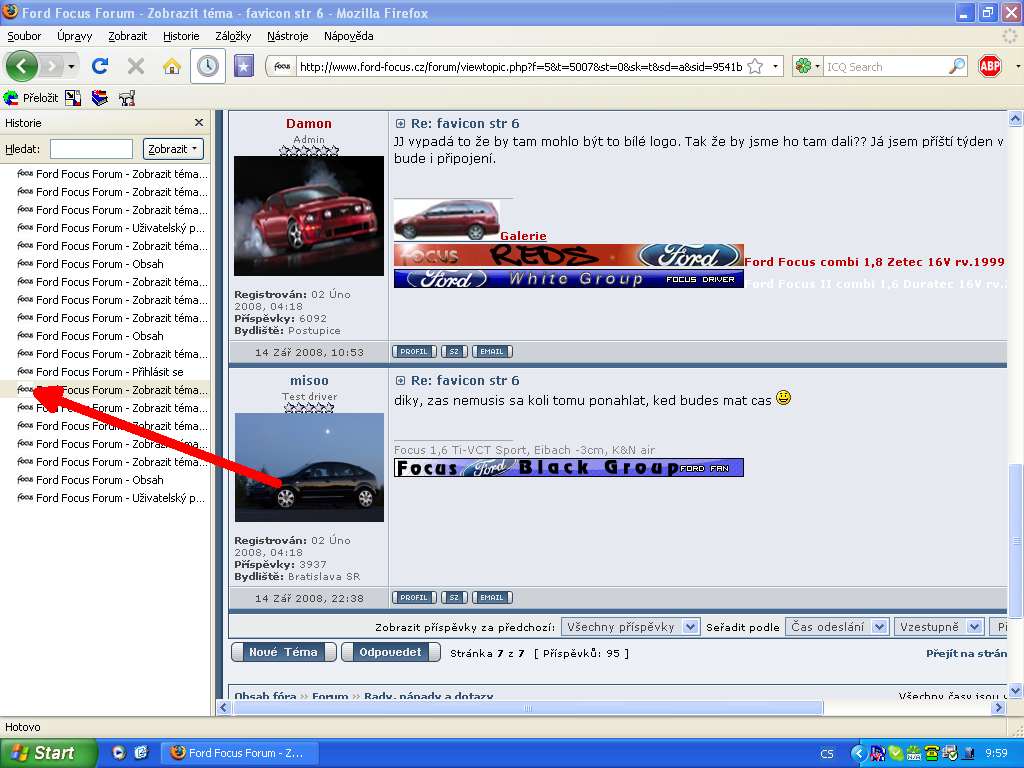Click the purple bookmarks star toolbar button
1024x768 pixels.
(243, 66)
